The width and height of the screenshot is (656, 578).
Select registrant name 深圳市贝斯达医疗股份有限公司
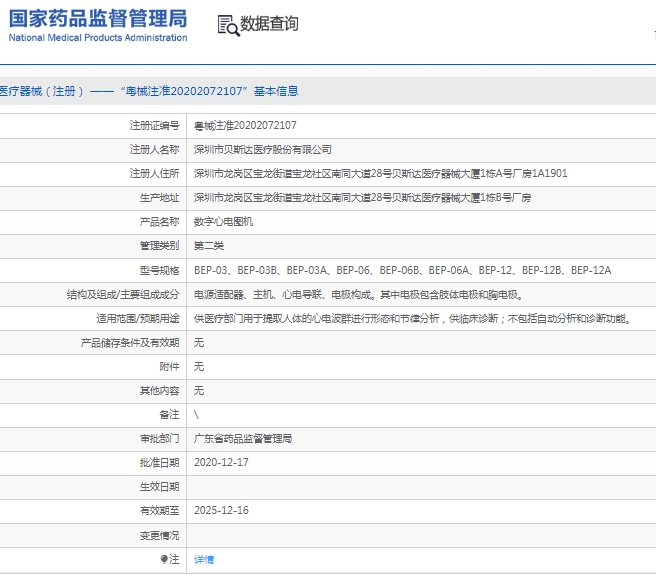coord(262,149)
